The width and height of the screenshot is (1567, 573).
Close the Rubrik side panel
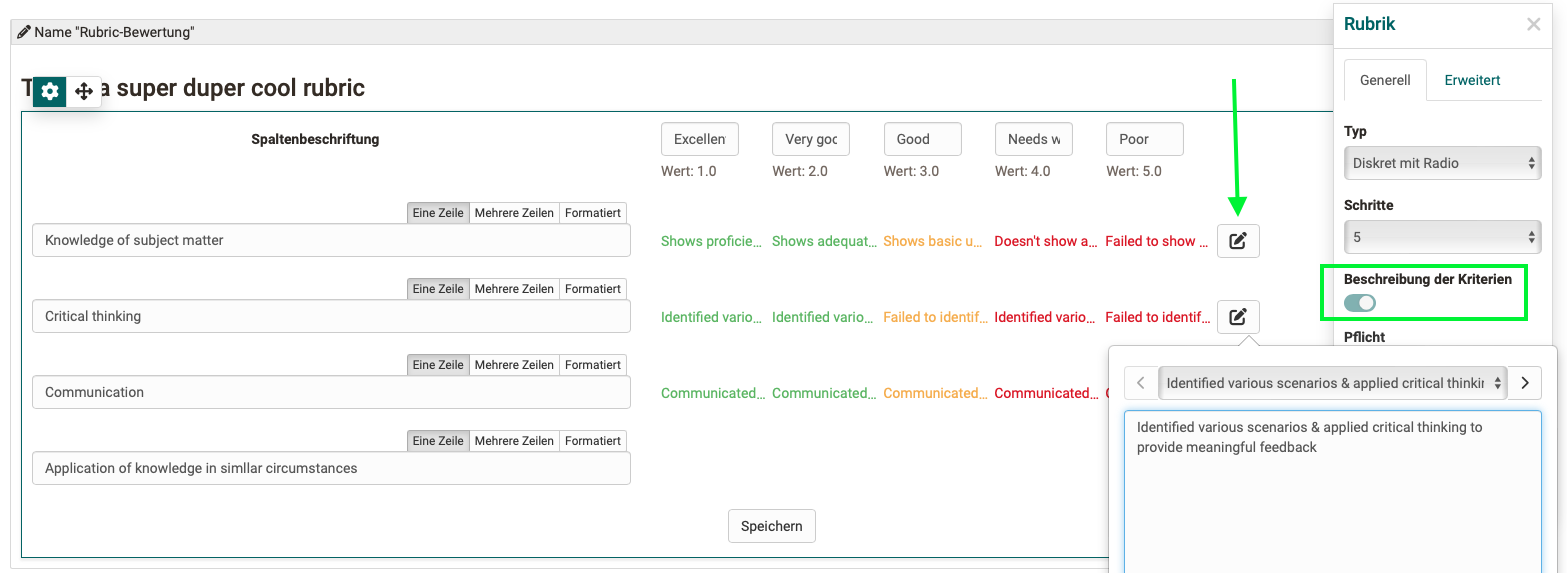click(1533, 25)
